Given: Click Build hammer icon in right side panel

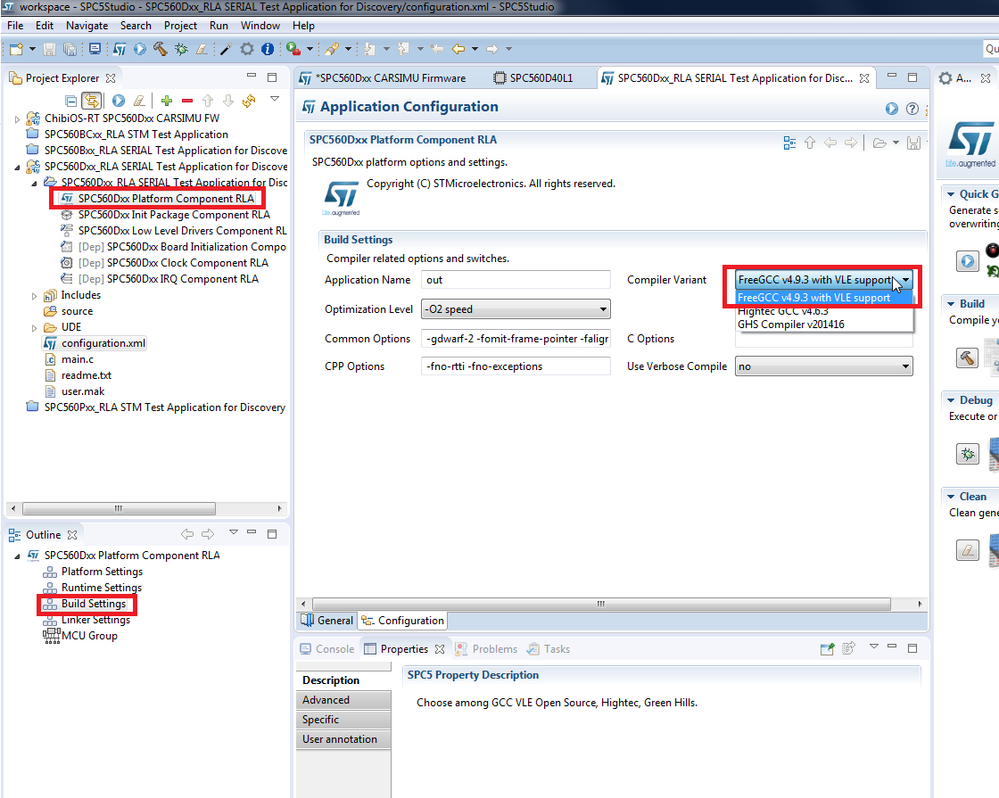Looking at the screenshot, I should click(967, 358).
